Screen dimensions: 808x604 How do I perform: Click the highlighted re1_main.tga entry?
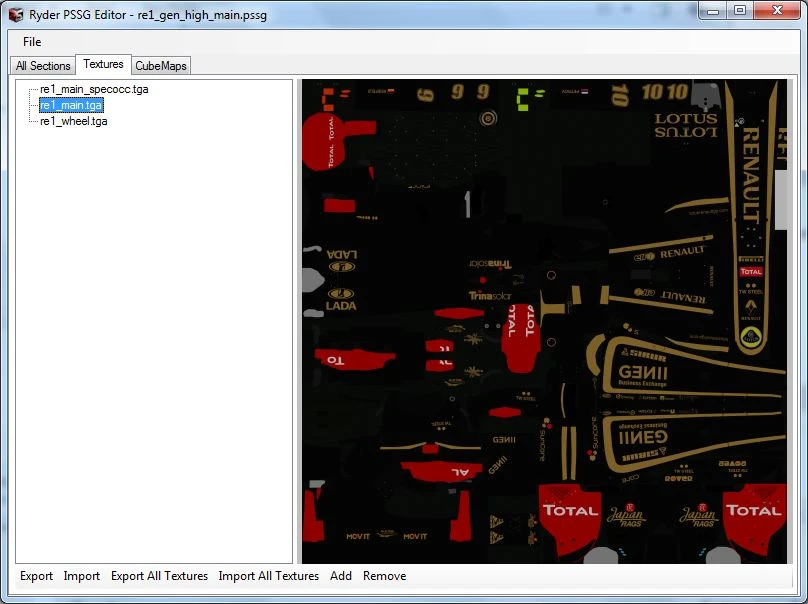pyautogui.click(x=73, y=105)
